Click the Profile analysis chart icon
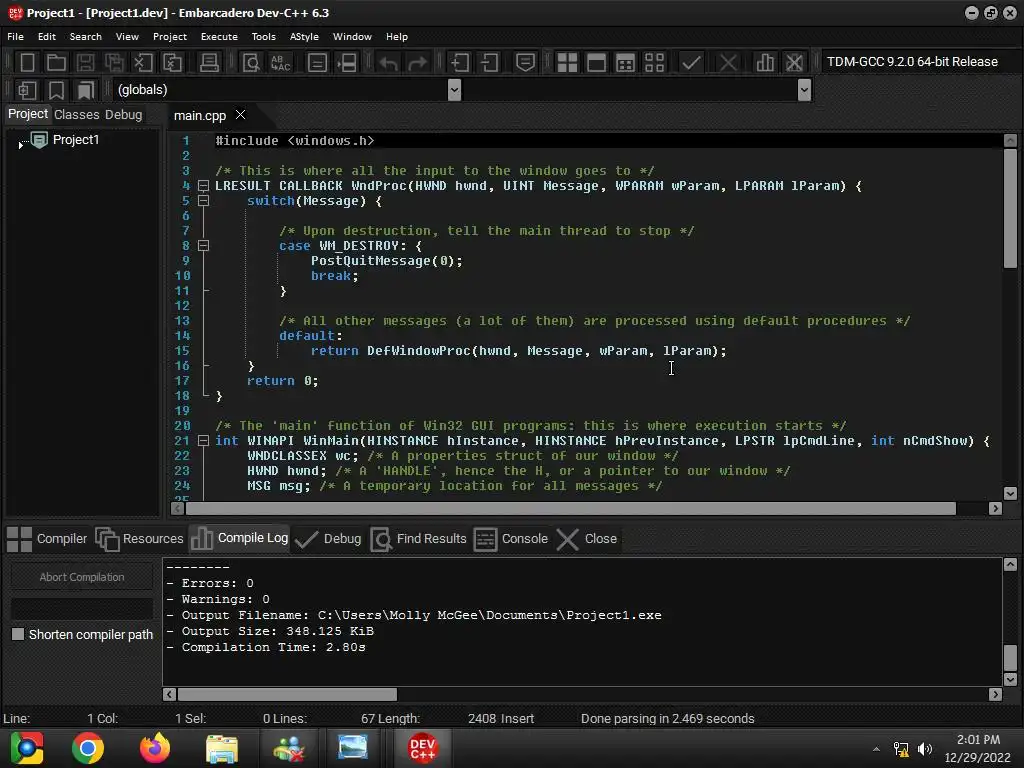This screenshot has height=768, width=1024. click(x=765, y=63)
